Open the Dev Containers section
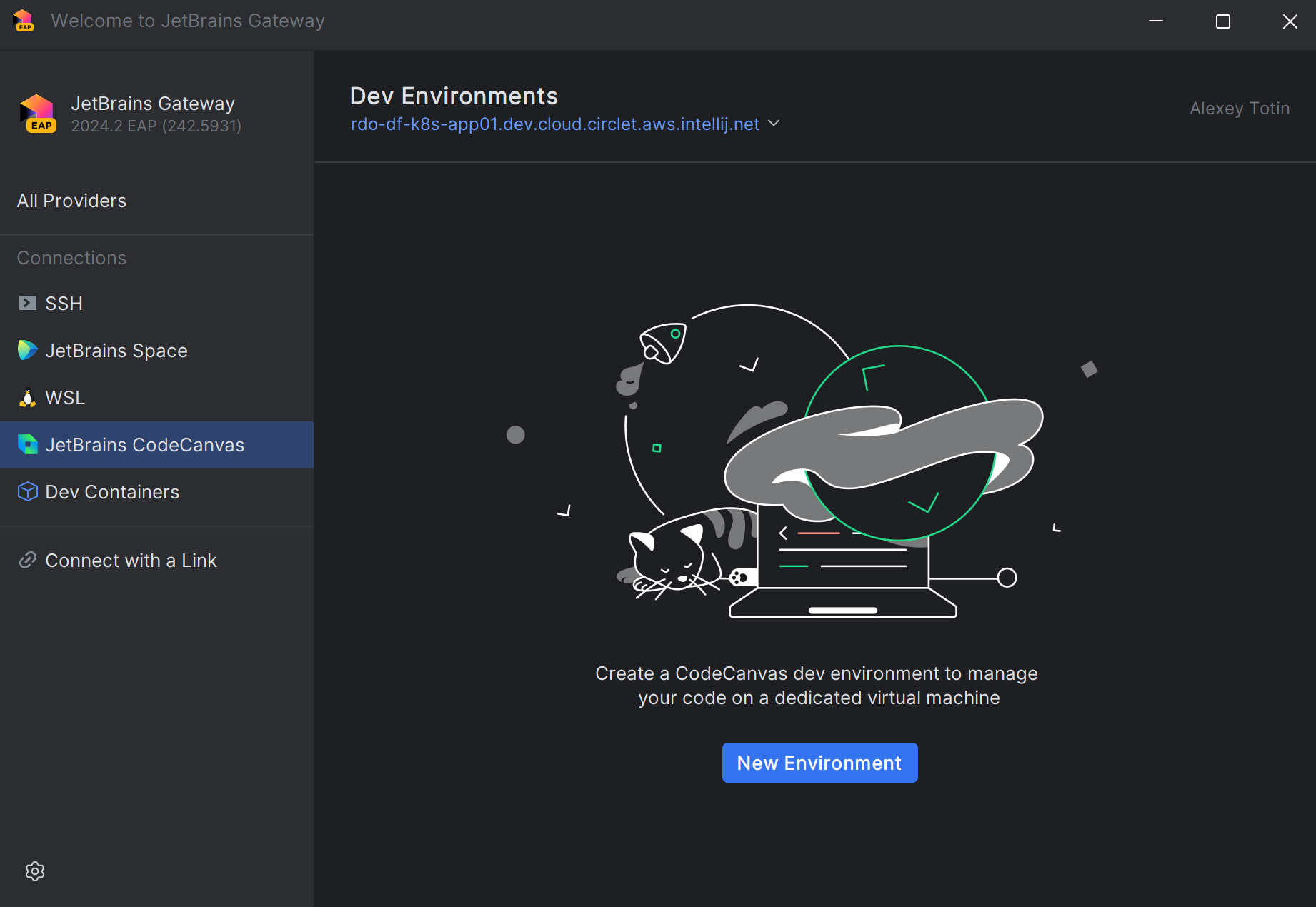The width and height of the screenshot is (1316, 907). 112,492
